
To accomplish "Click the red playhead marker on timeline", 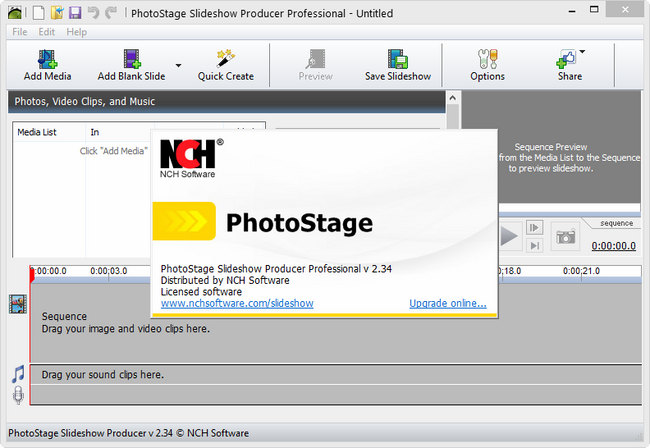I will coord(32,276).
